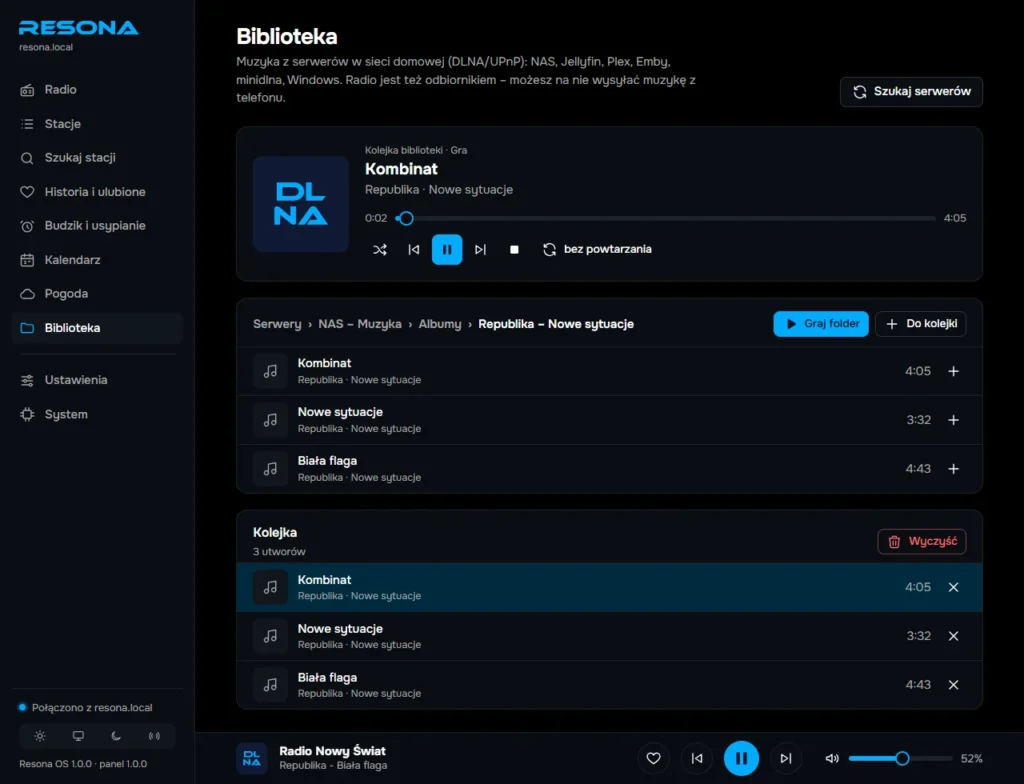Navigate to NAS – Muzyka breadcrumb
1024x784 pixels.
pos(360,324)
